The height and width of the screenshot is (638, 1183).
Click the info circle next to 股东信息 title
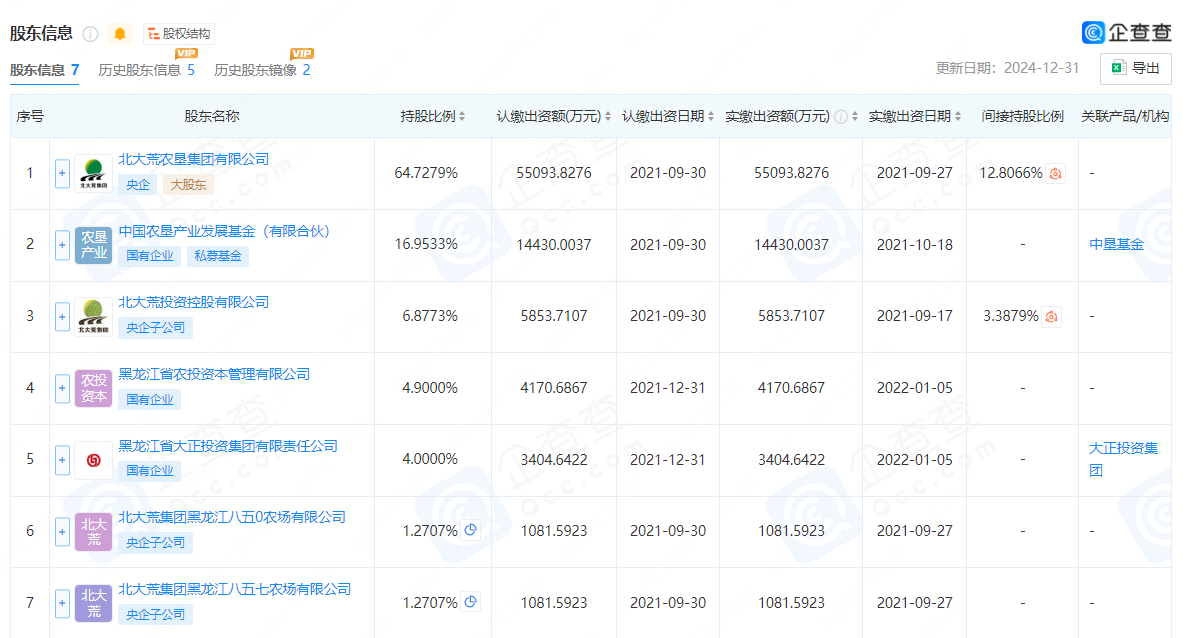[91, 34]
